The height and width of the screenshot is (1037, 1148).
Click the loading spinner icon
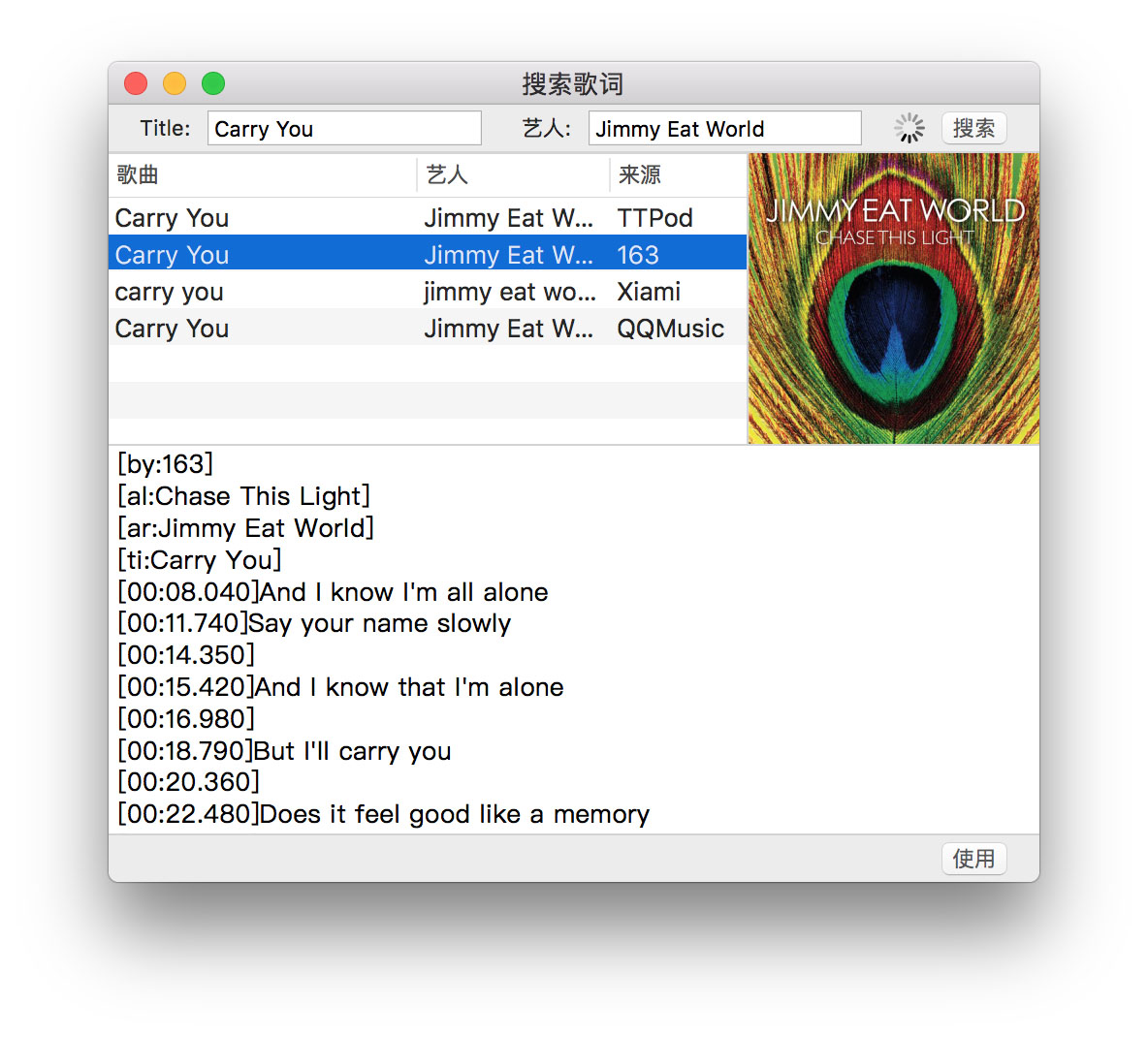click(x=909, y=128)
